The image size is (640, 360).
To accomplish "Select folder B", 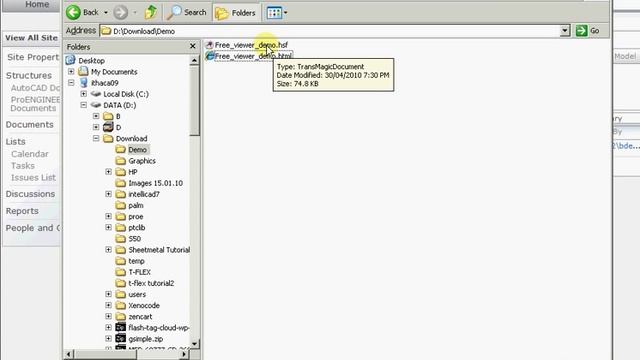I will coord(118,116).
